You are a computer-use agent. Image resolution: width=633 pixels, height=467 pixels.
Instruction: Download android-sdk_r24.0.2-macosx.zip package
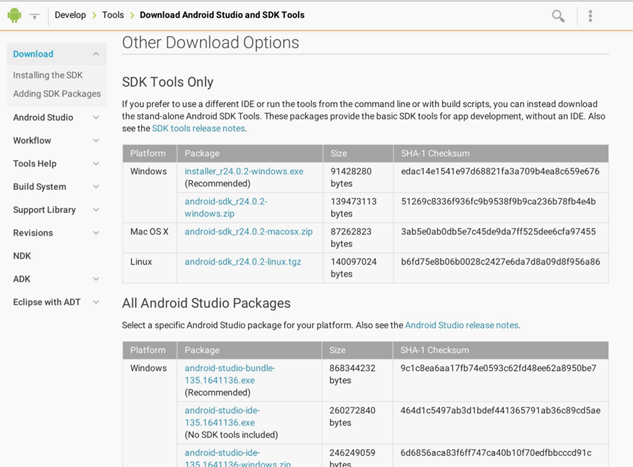point(248,231)
